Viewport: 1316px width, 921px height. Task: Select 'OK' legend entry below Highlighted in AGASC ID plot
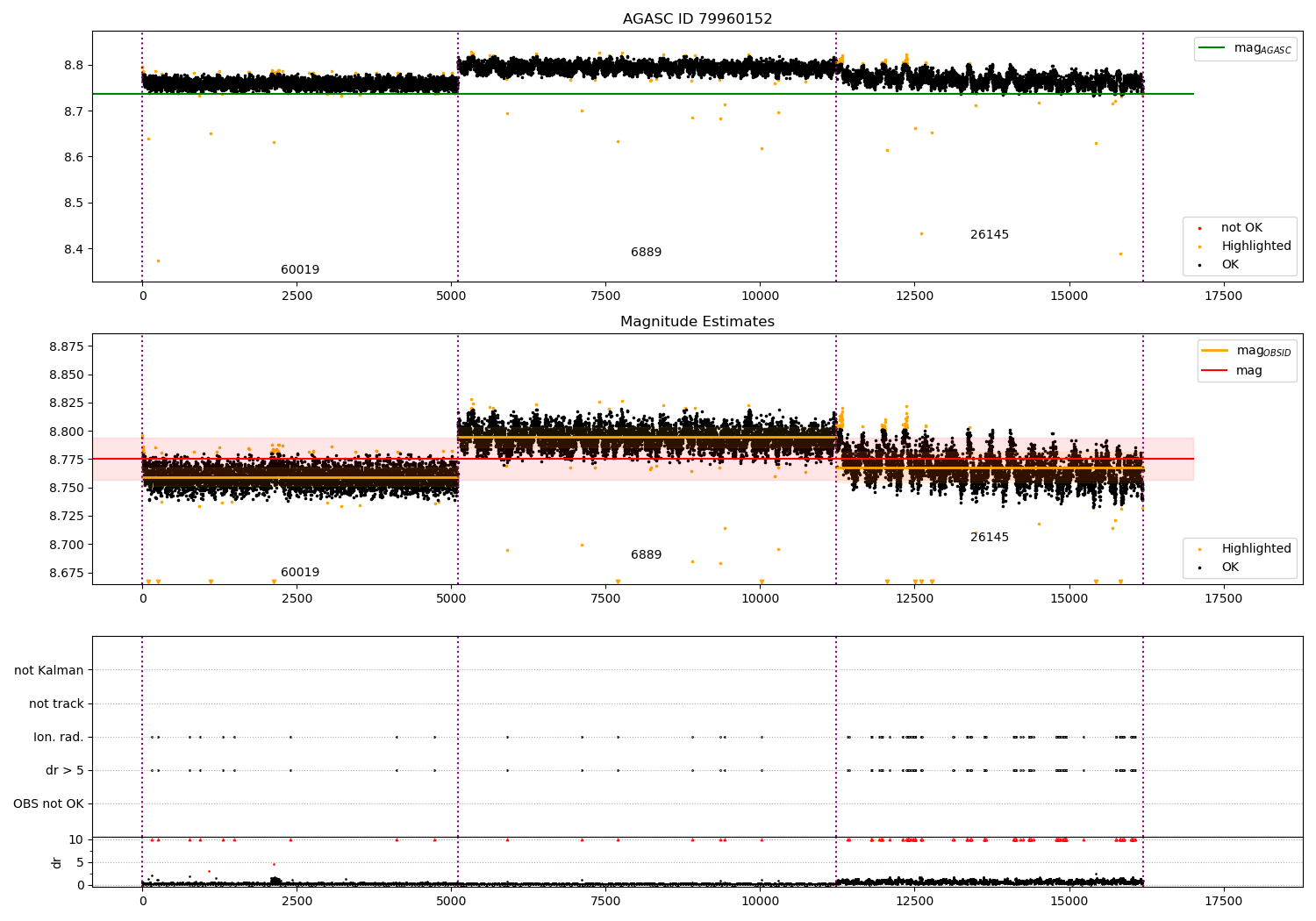pyautogui.click(x=1230, y=265)
